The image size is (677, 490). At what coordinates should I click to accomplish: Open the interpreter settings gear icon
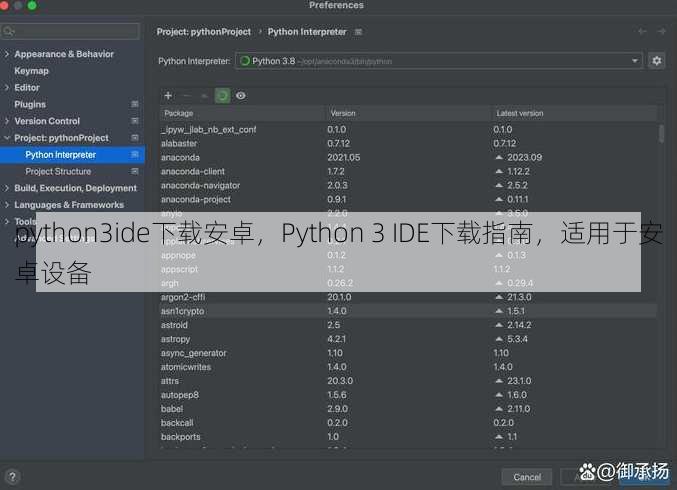tap(657, 61)
